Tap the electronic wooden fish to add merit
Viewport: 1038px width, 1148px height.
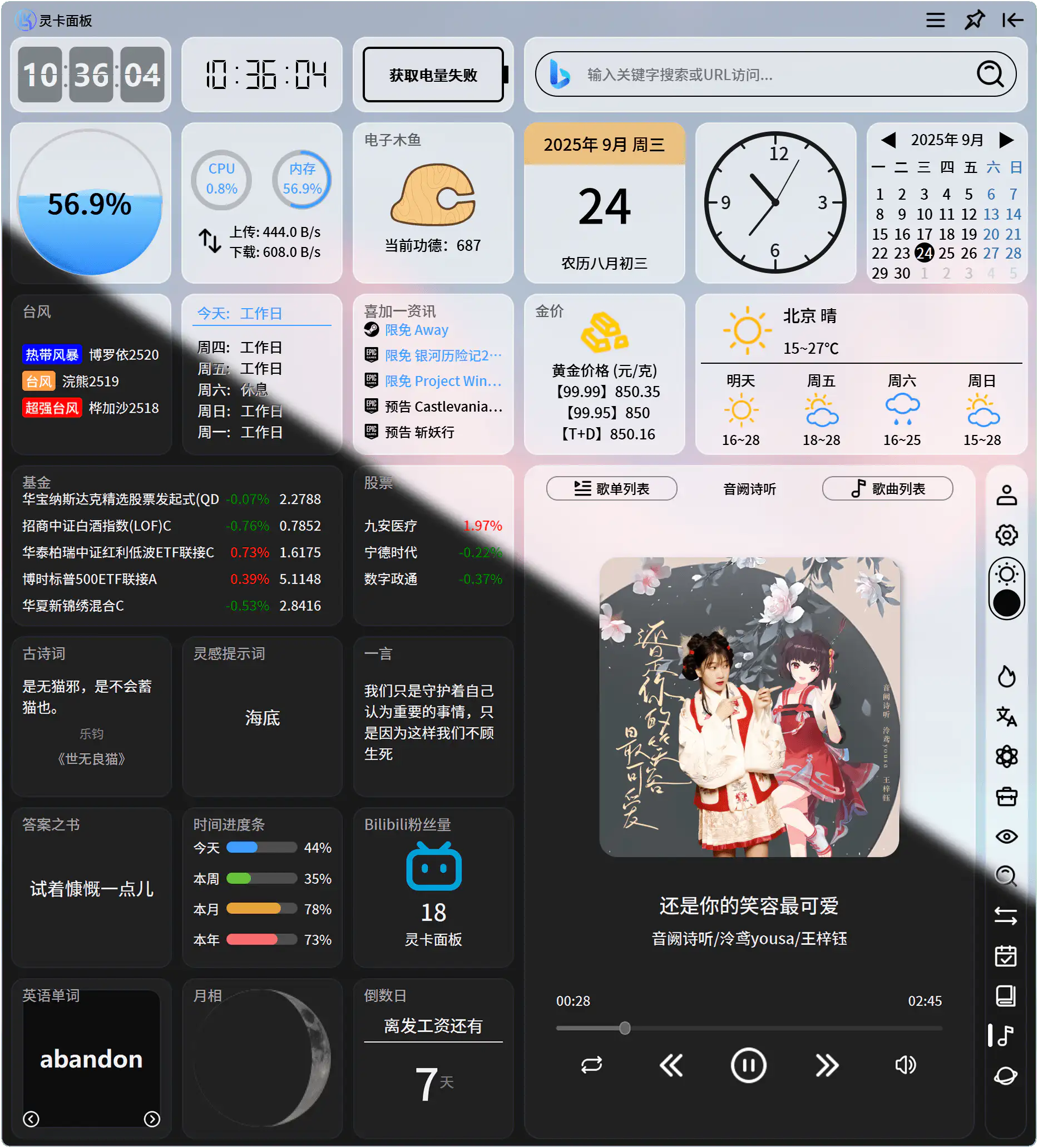pyautogui.click(x=432, y=196)
